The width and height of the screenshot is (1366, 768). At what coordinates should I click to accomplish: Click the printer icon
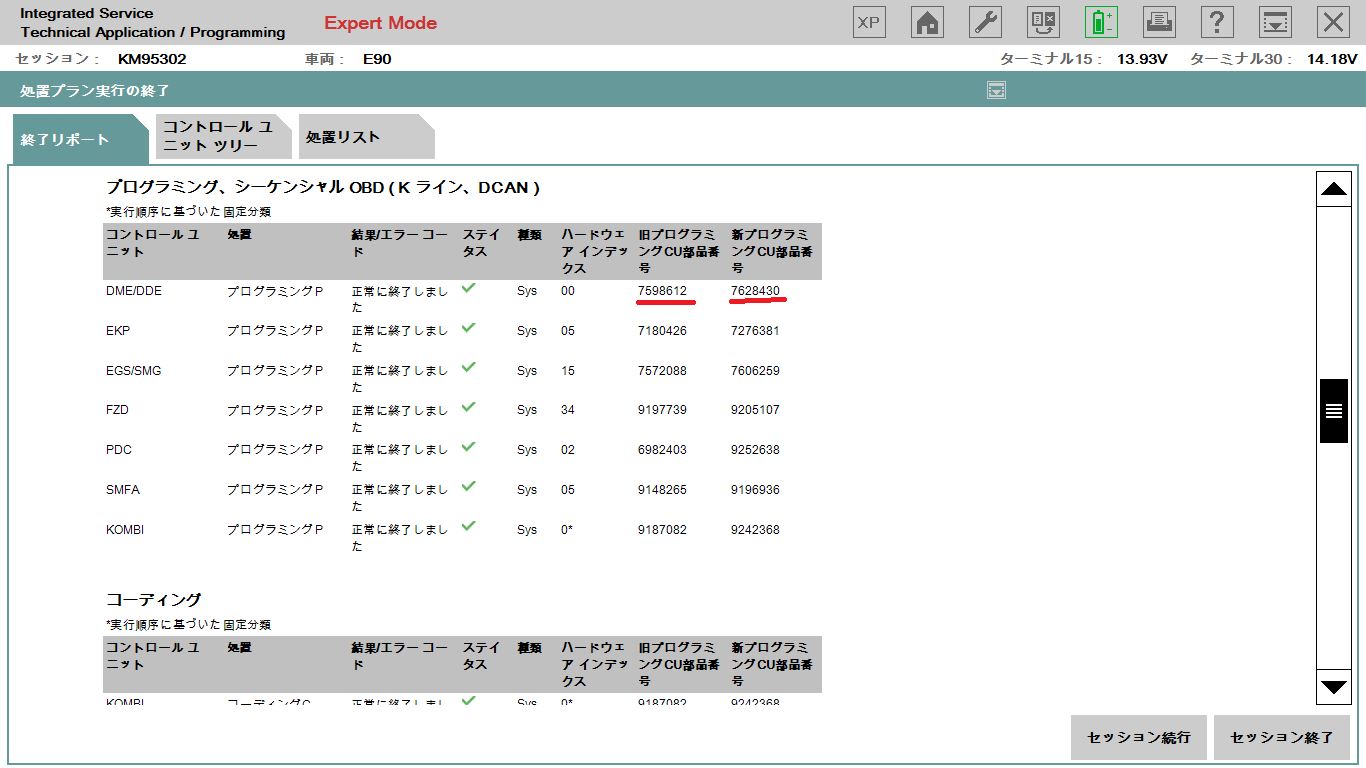pyautogui.click(x=1159, y=22)
